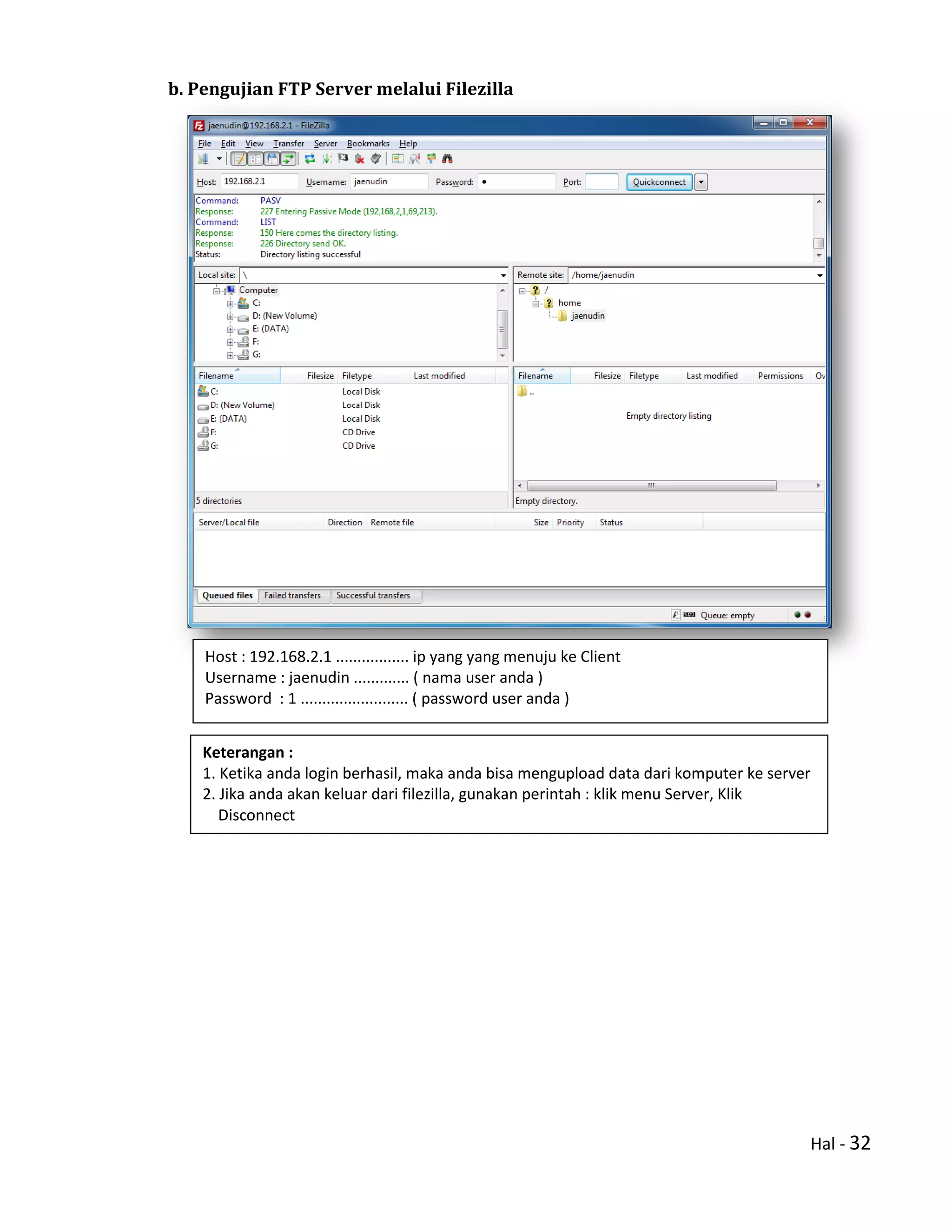952x1232 pixels.
Task: Click the Reconnect to last server icon
Action: click(376, 159)
